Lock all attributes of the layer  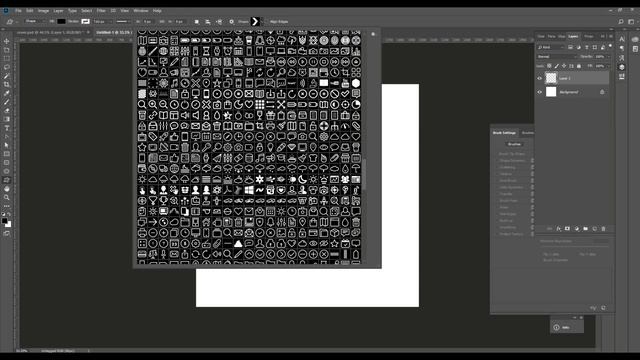(579, 66)
